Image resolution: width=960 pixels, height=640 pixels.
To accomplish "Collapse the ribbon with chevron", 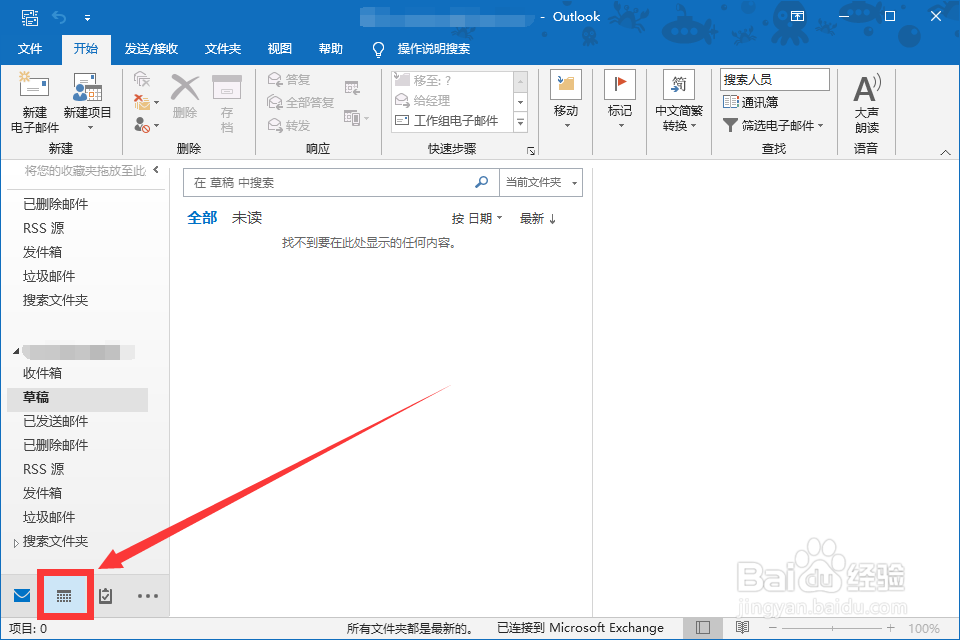I will (945, 152).
